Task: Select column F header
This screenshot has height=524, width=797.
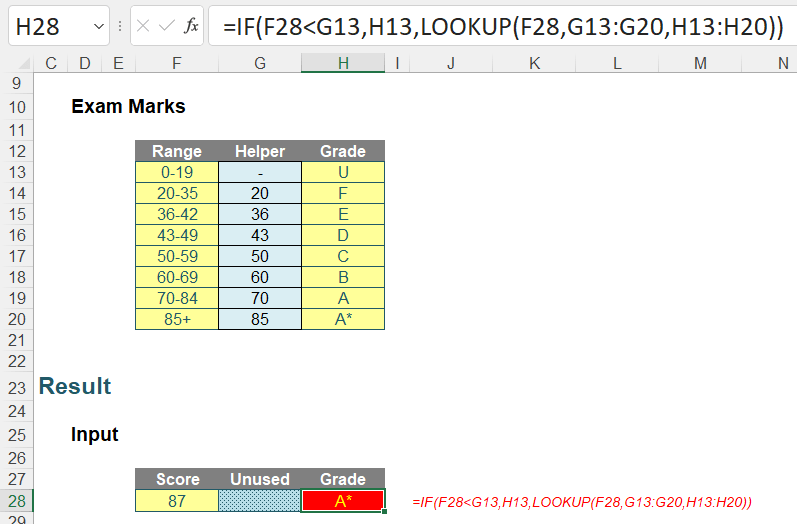Action: tap(176, 64)
